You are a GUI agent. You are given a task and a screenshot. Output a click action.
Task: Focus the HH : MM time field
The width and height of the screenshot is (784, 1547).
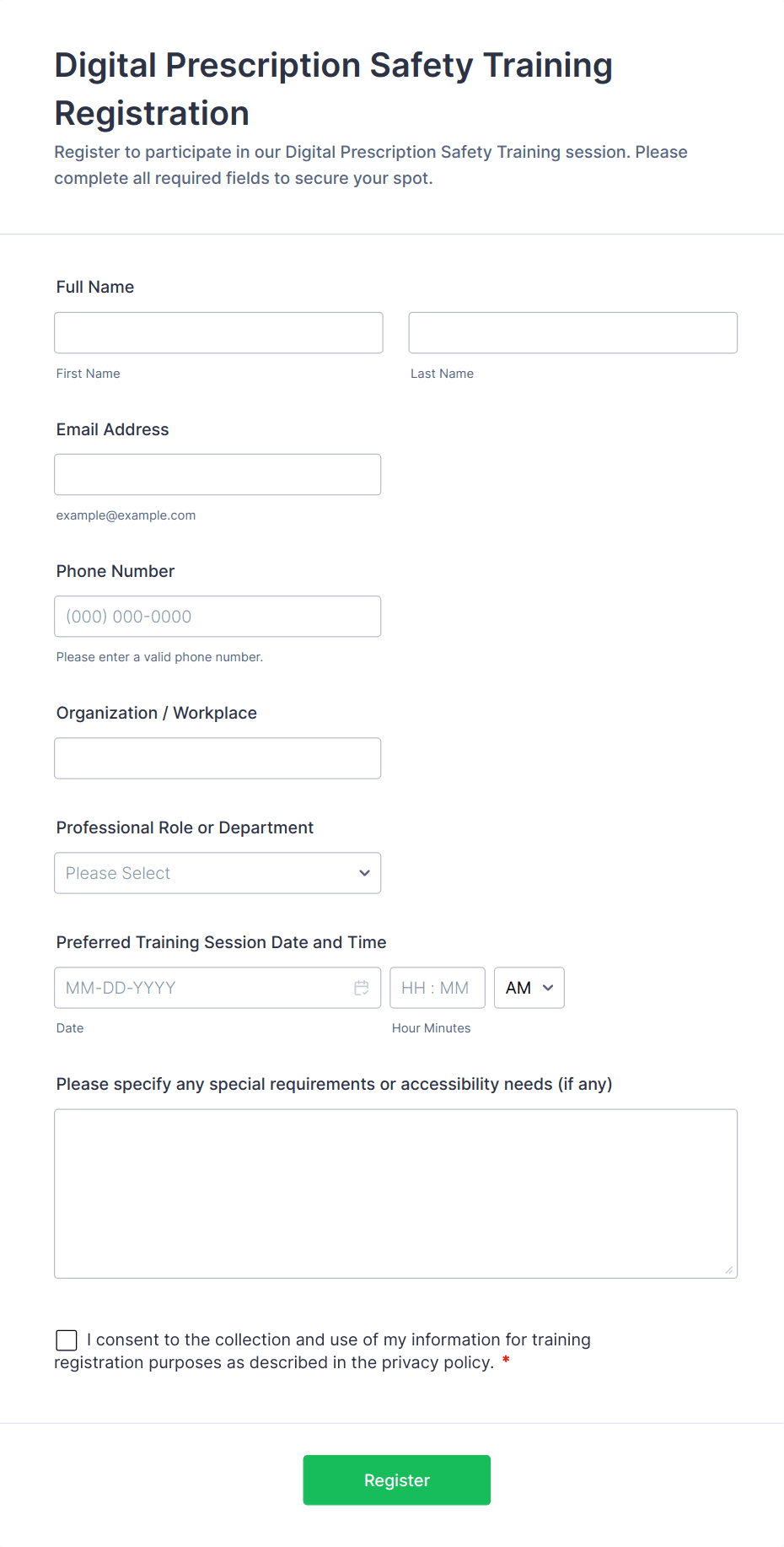click(437, 987)
